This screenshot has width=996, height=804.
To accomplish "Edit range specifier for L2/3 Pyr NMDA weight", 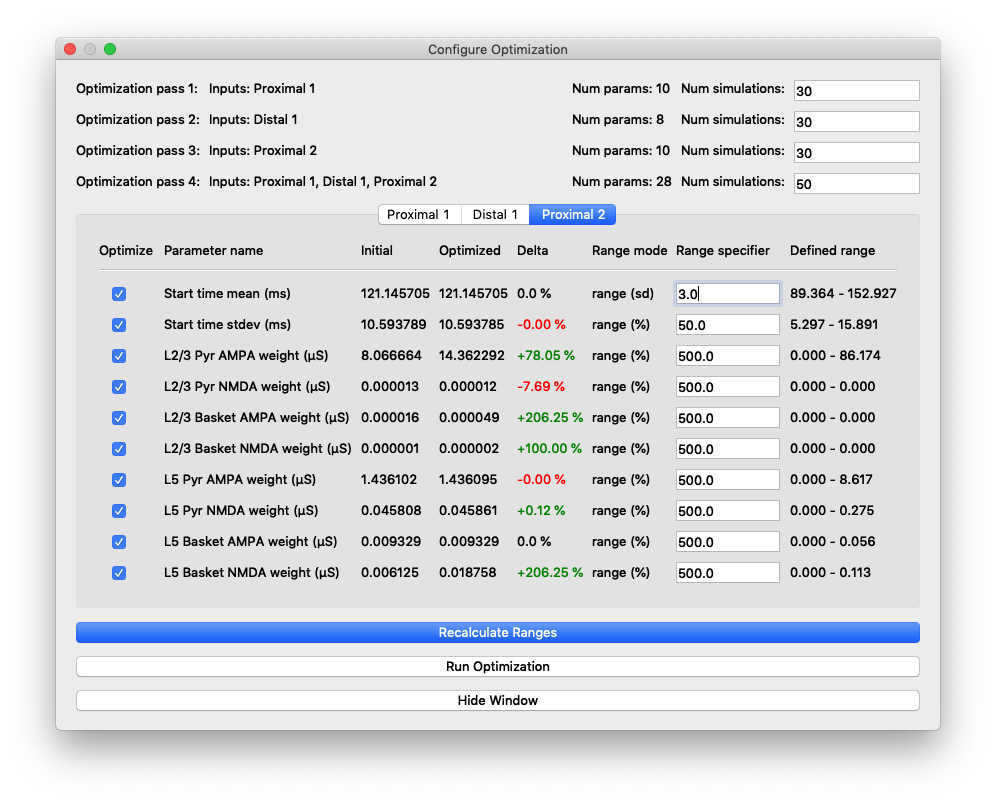I will point(727,387).
